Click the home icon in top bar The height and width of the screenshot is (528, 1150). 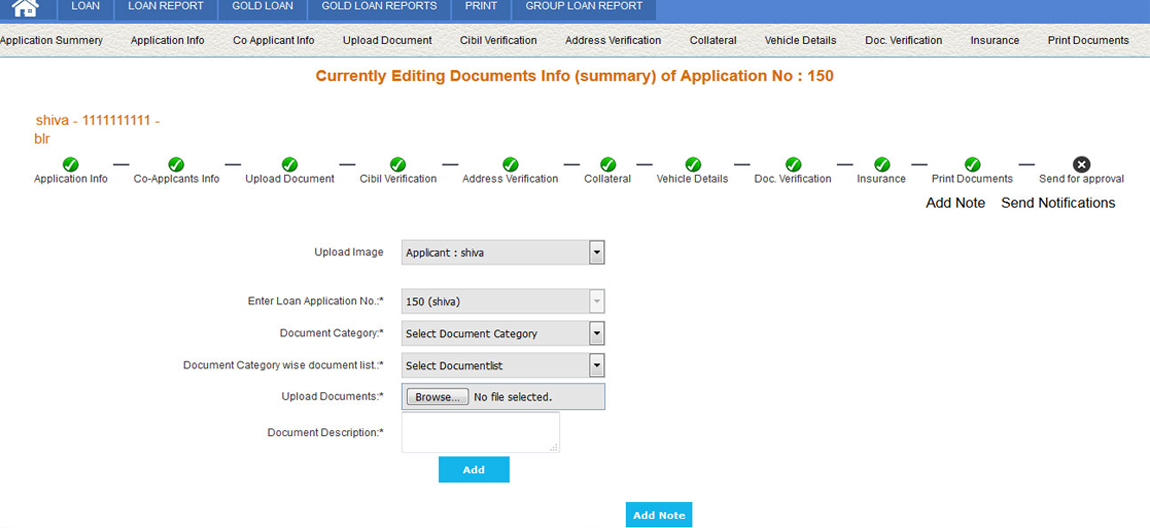(25, 8)
